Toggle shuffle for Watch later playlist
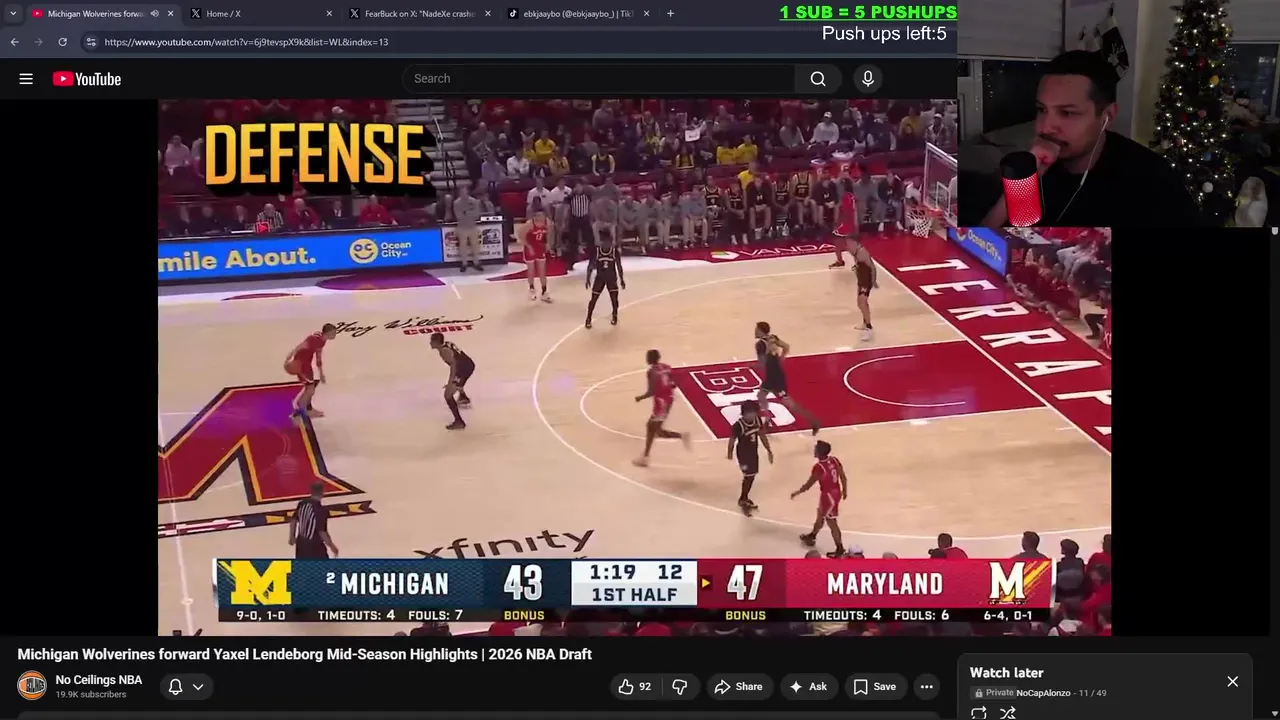1280x720 pixels. [x=1008, y=713]
